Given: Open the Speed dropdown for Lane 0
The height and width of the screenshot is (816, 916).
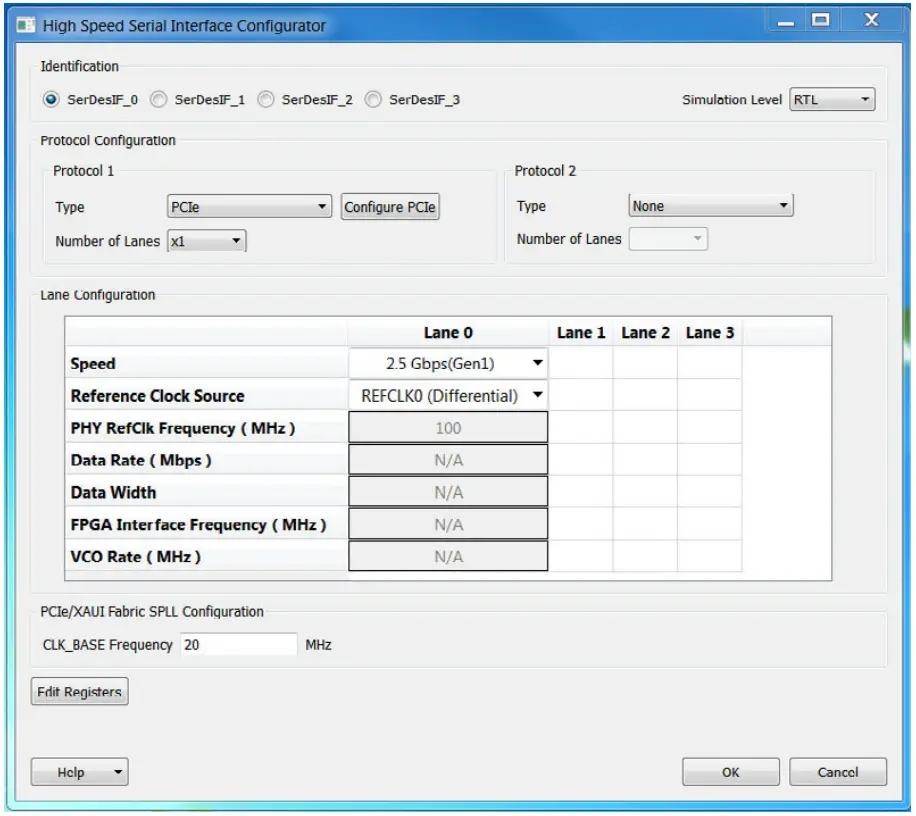Looking at the screenshot, I should tap(447, 363).
